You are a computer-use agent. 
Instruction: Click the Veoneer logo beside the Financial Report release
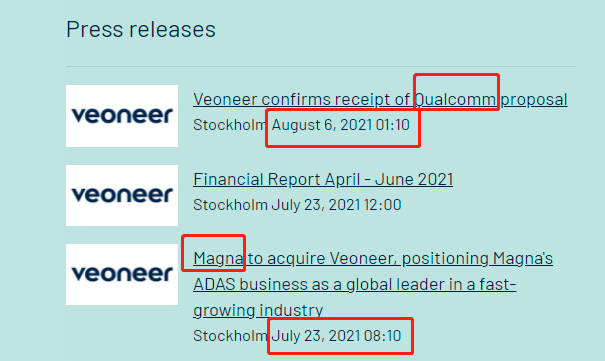click(x=122, y=195)
